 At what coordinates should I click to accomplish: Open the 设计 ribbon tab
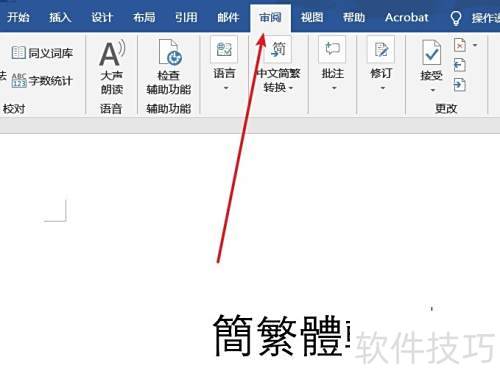tap(102, 17)
